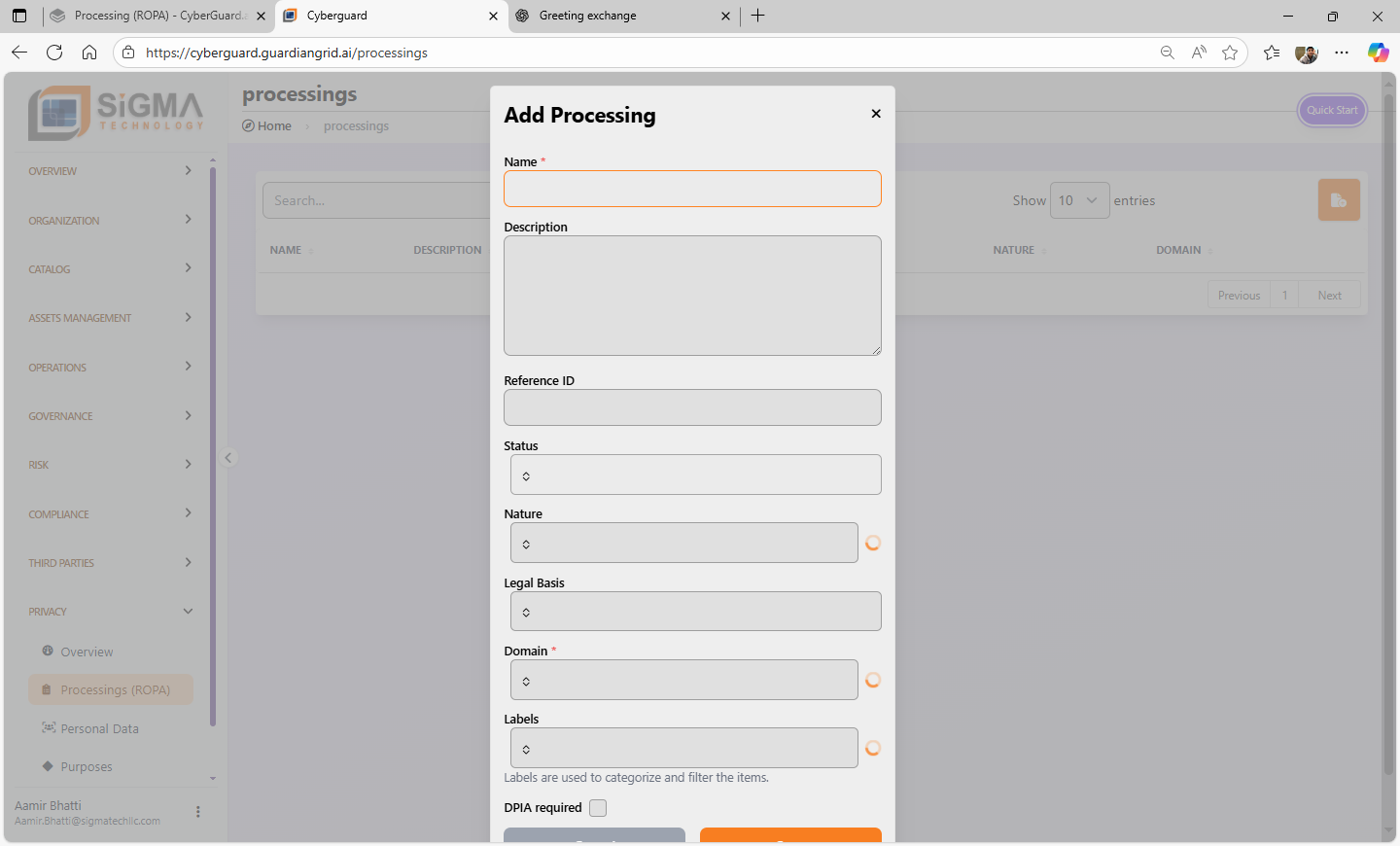Click the Name input field
This screenshot has width=1400, height=846.
pyautogui.click(x=692, y=189)
